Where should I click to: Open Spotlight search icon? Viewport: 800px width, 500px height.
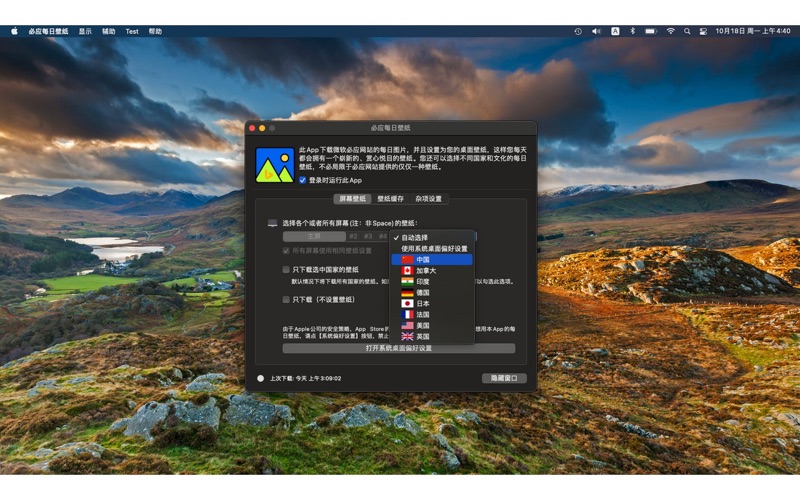[x=687, y=31]
